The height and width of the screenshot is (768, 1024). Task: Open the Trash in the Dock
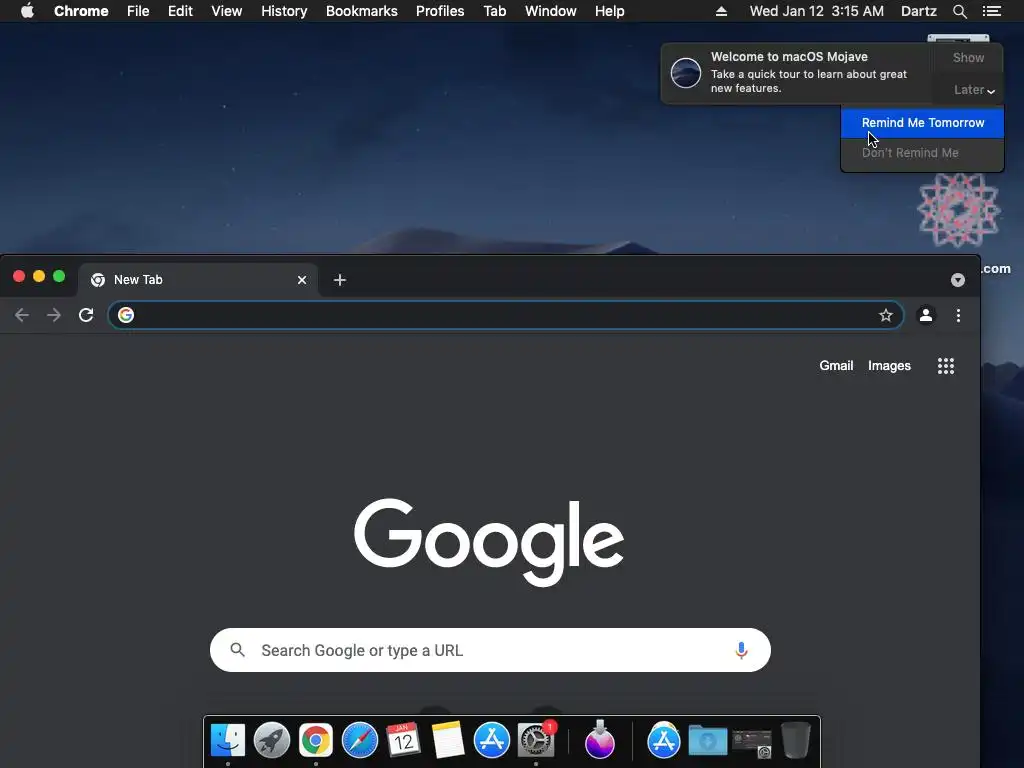[795, 740]
